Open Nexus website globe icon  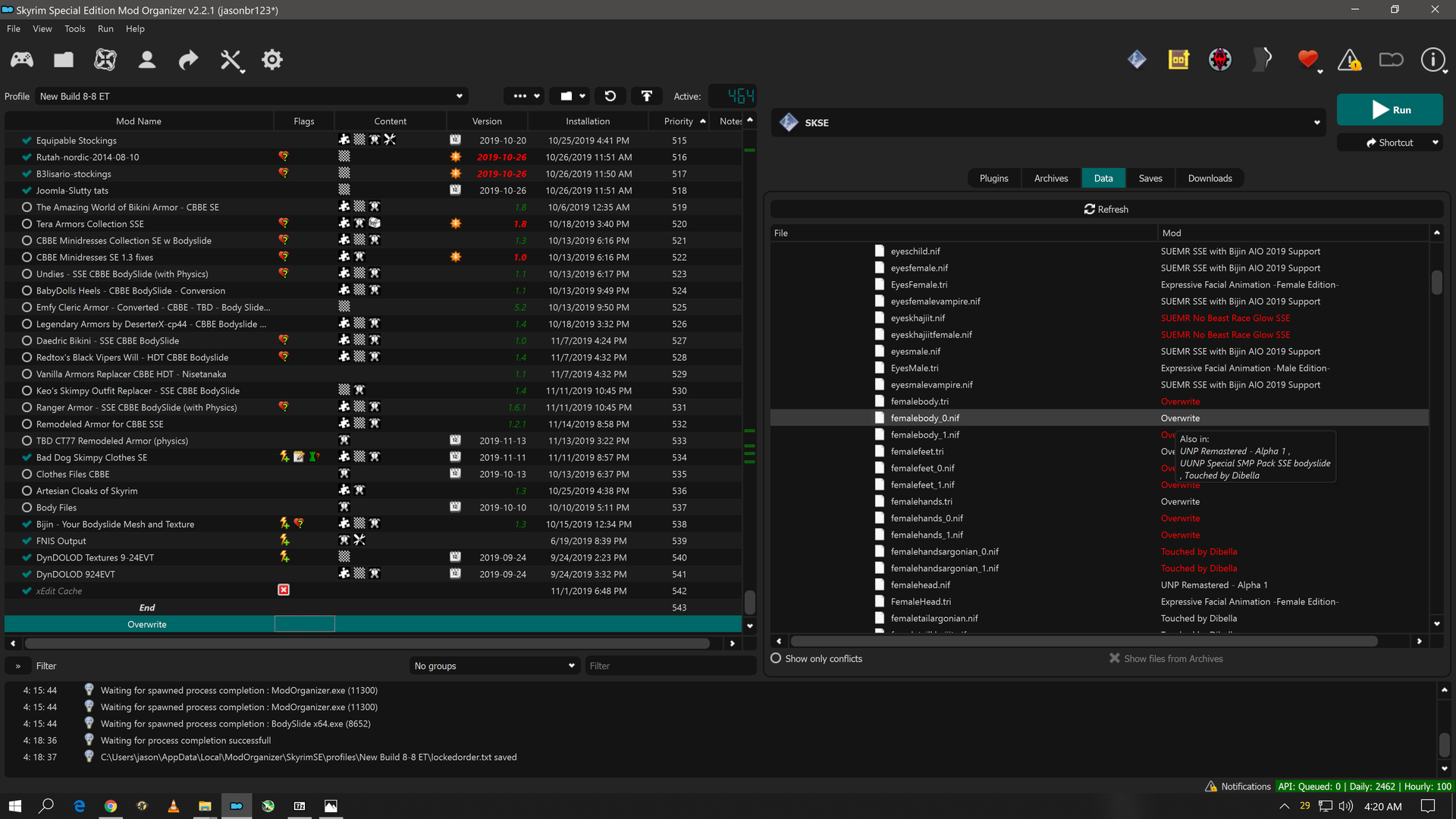[x=105, y=60]
